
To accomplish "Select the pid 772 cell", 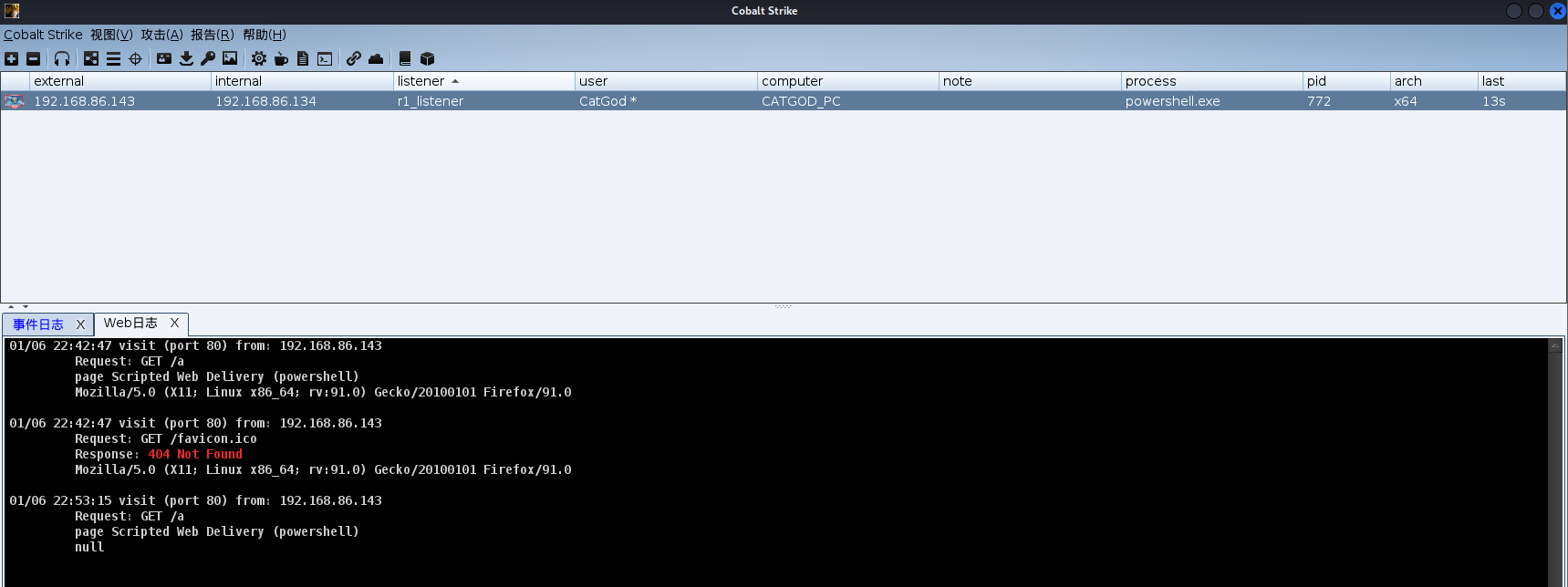I will 1346,101.
